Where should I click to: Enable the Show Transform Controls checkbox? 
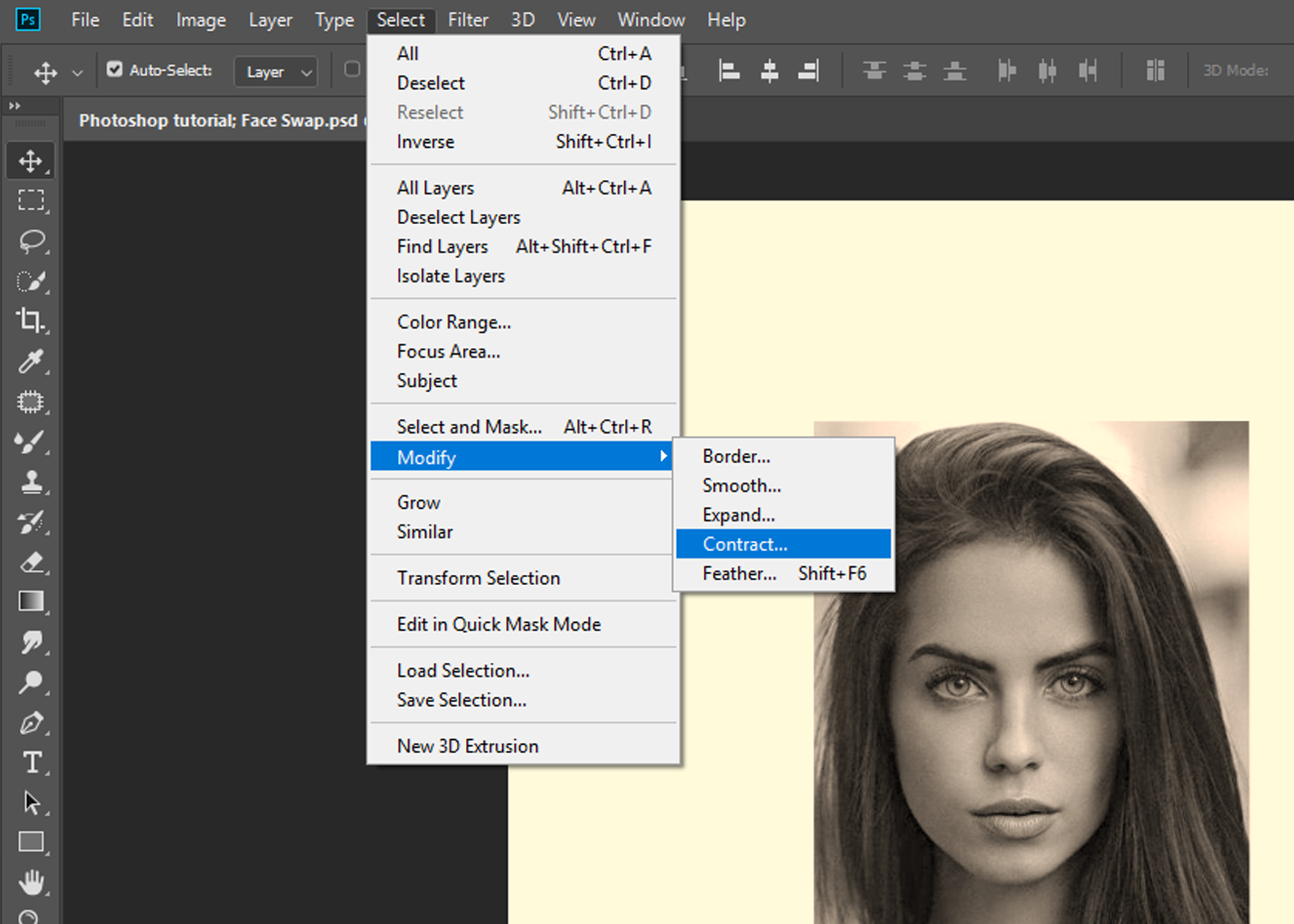(x=352, y=70)
